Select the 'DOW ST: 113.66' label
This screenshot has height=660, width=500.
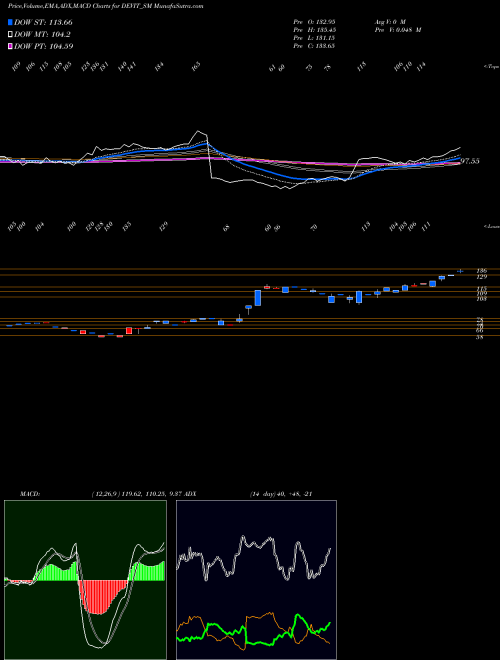point(43,22)
